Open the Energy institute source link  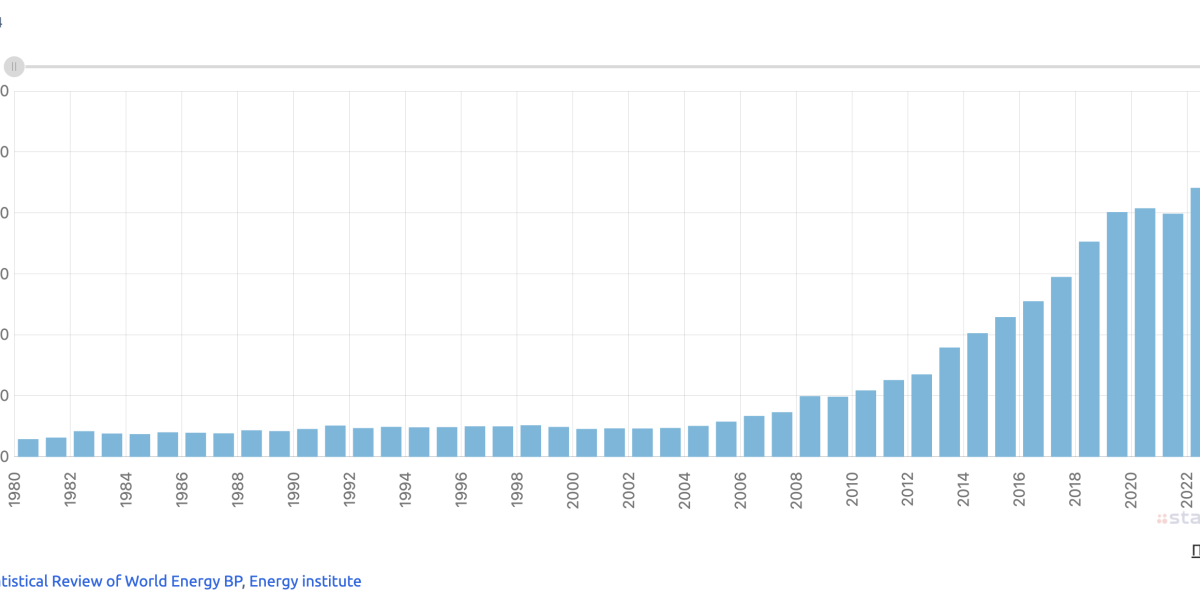click(305, 581)
